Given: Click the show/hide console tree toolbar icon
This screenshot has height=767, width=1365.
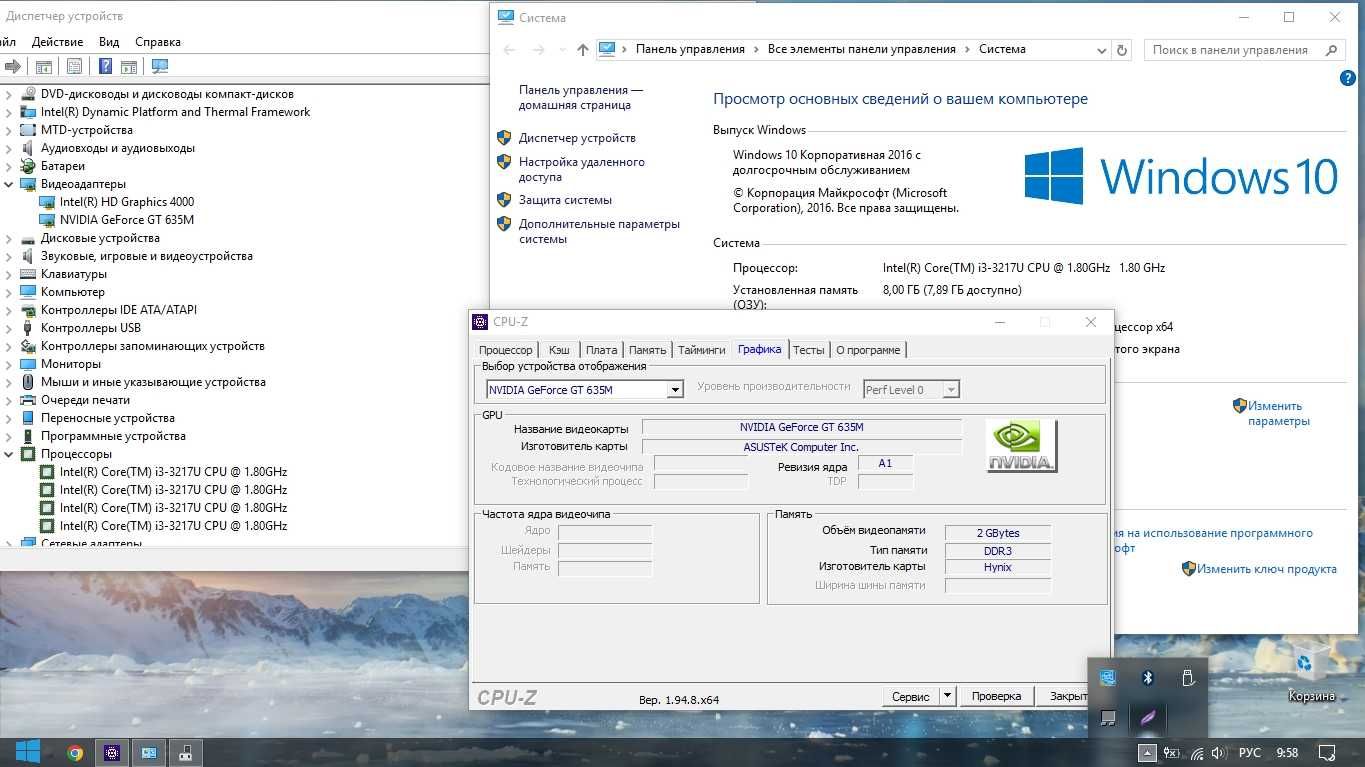Looking at the screenshot, I should (44, 66).
